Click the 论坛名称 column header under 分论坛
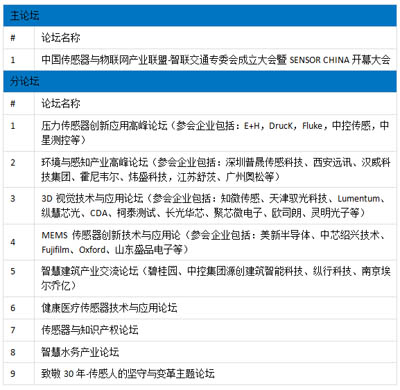The image size is (400, 390). click(61, 103)
